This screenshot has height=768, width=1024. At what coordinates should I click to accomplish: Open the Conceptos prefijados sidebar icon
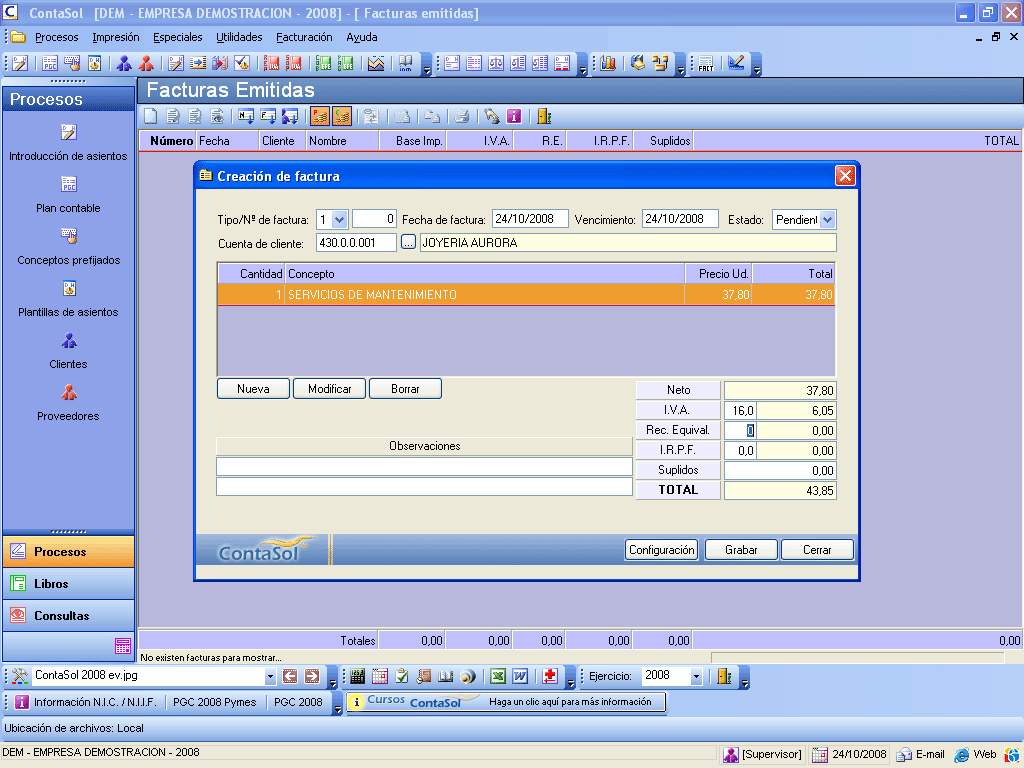(x=69, y=236)
